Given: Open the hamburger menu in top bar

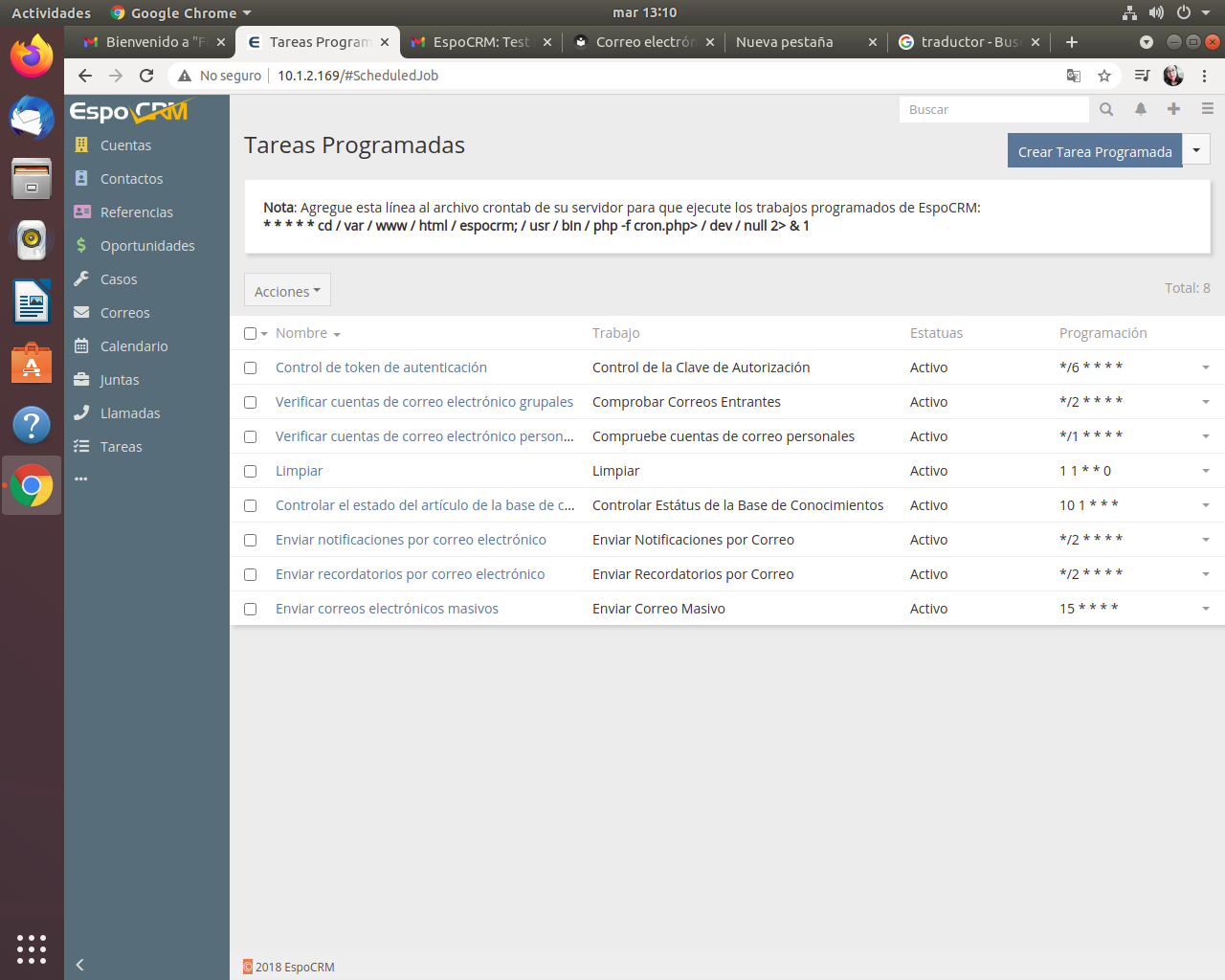Looking at the screenshot, I should tap(1208, 109).
